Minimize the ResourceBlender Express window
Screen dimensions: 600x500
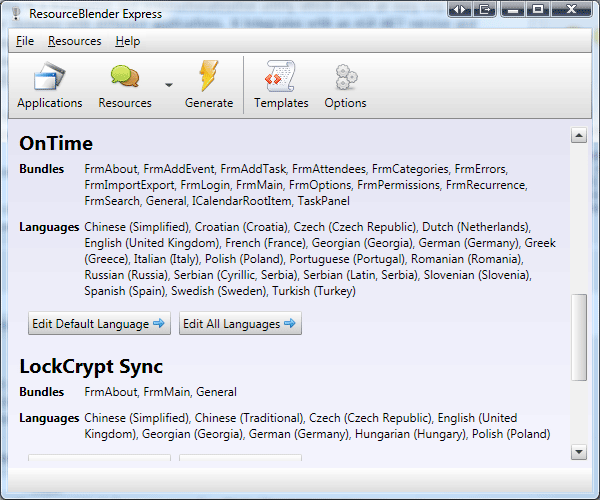coord(513,9)
